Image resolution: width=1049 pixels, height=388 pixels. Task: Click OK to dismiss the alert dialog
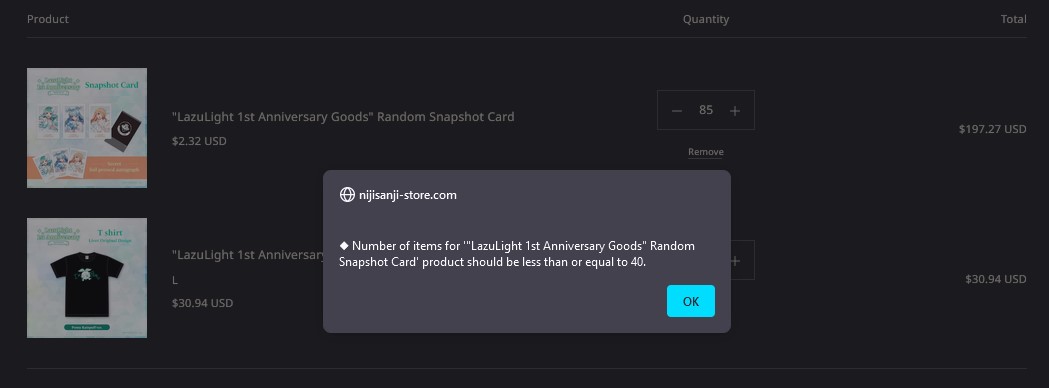(x=690, y=301)
